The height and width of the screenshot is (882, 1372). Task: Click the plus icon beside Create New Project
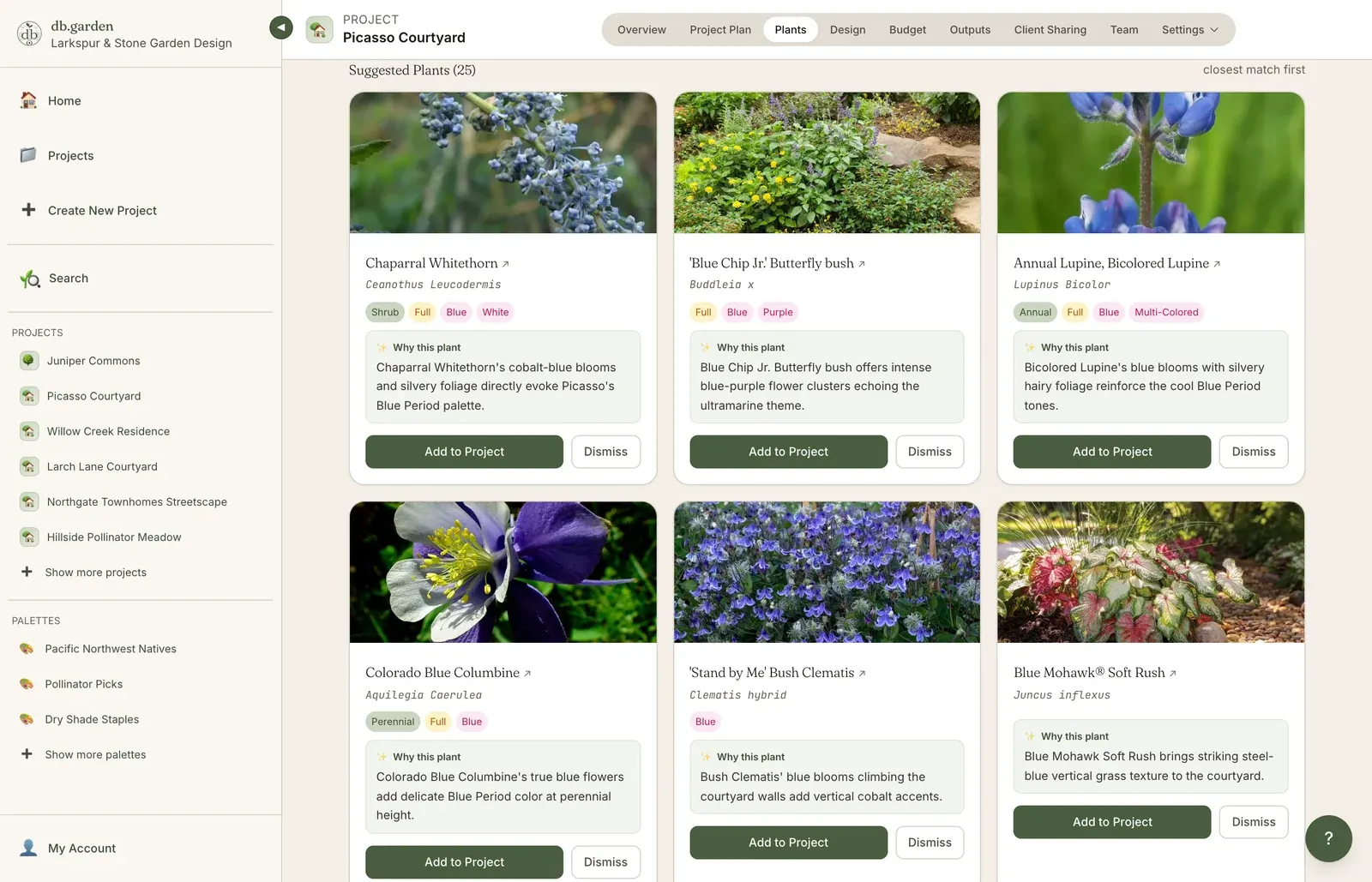tap(28, 210)
